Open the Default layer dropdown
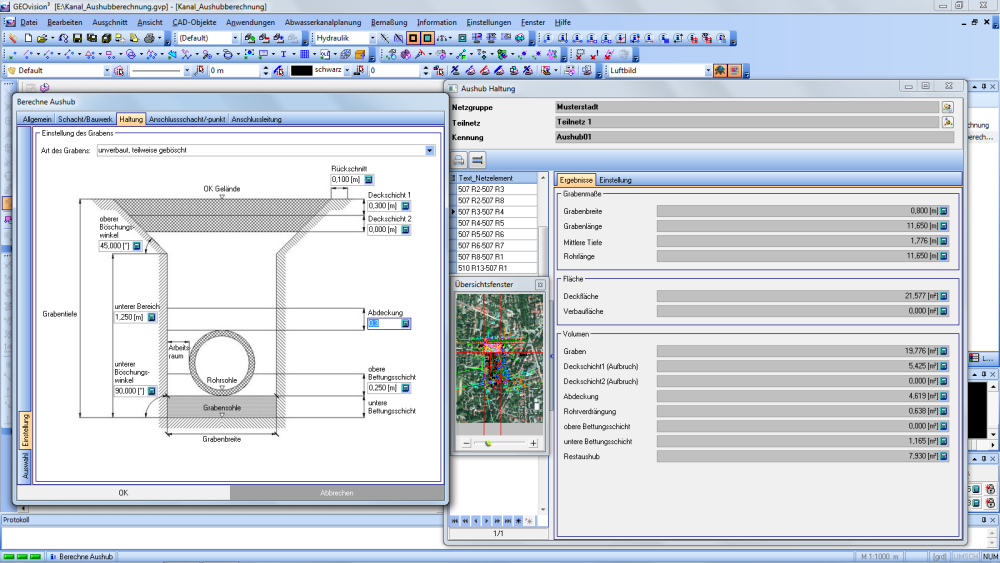 point(107,71)
